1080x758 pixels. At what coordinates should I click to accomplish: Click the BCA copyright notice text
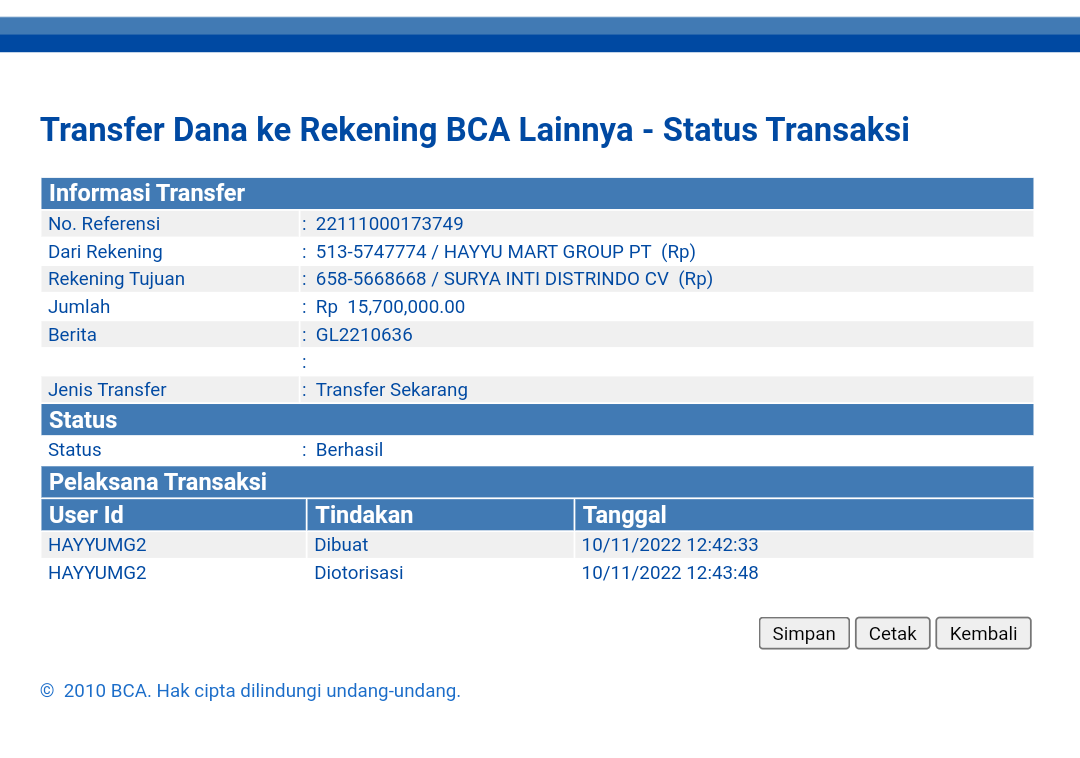click(x=250, y=691)
